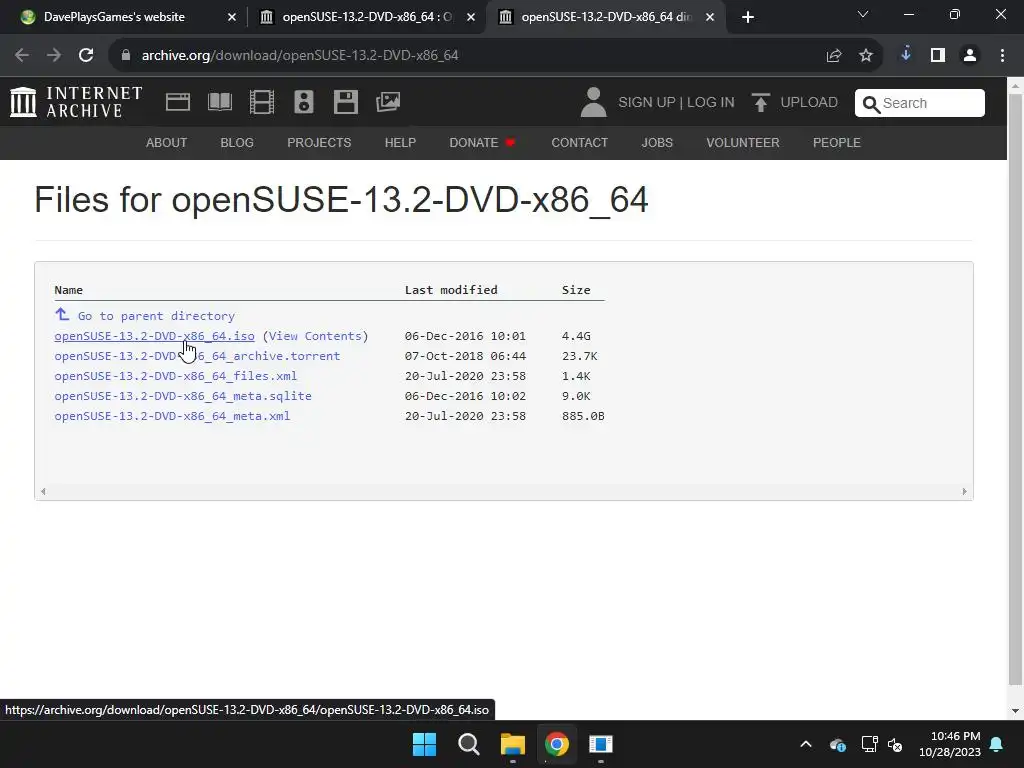
Task: Click the user avatar icon
Action: coord(594,102)
